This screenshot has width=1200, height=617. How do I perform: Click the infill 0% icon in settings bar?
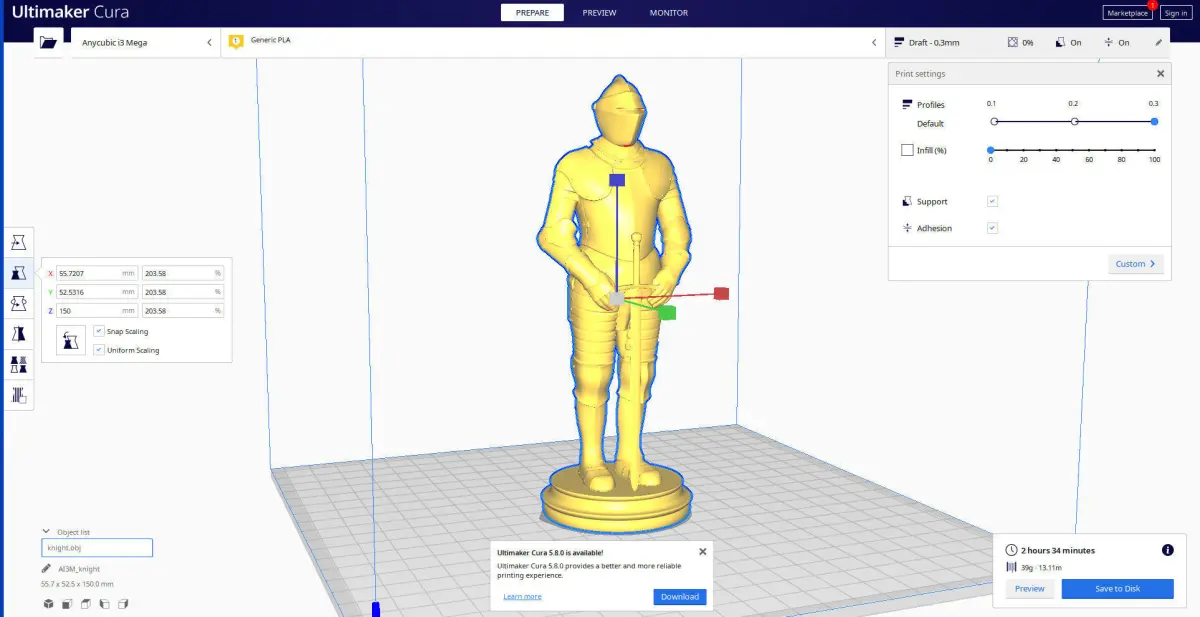click(x=1013, y=43)
